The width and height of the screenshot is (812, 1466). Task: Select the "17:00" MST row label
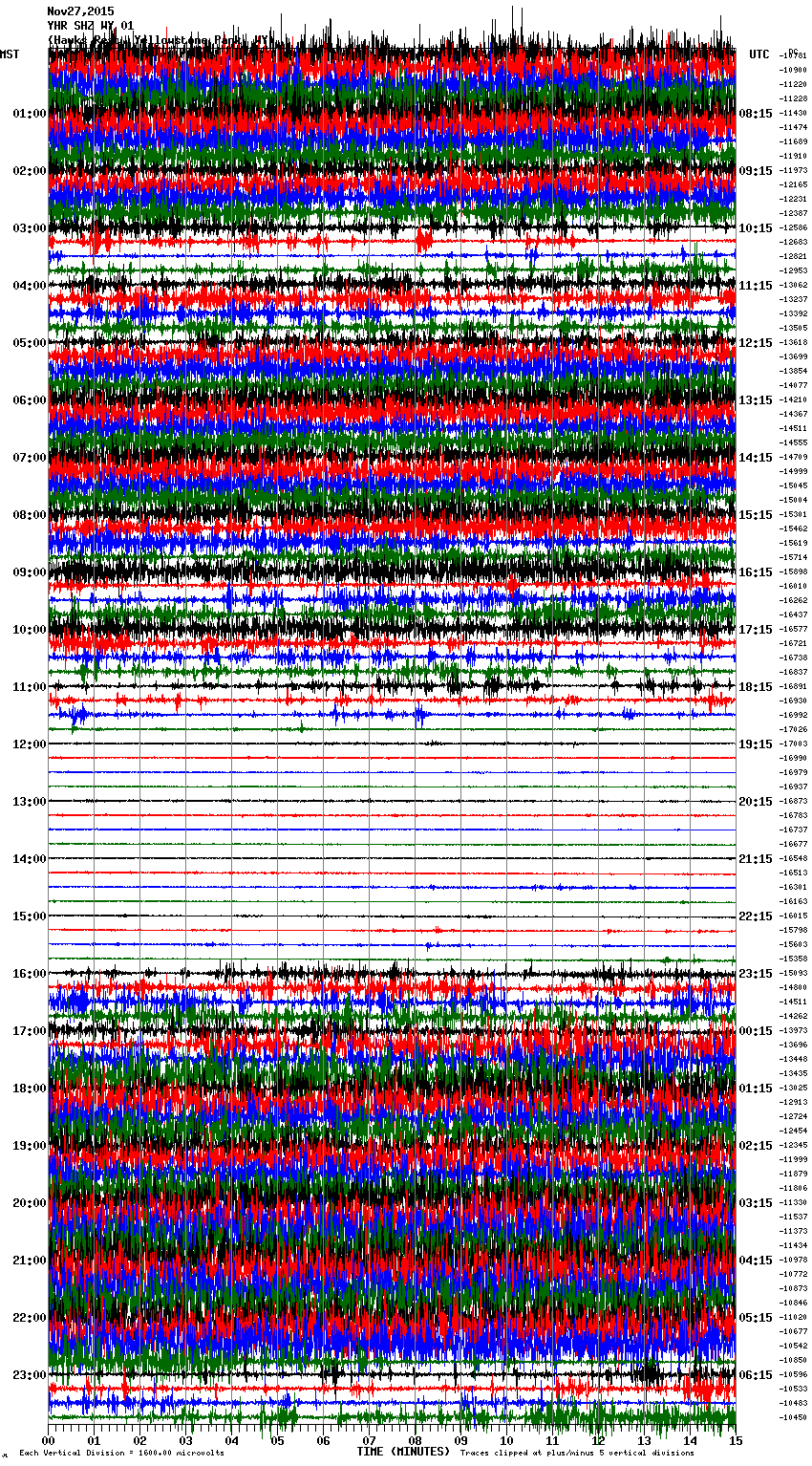click(30, 1031)
